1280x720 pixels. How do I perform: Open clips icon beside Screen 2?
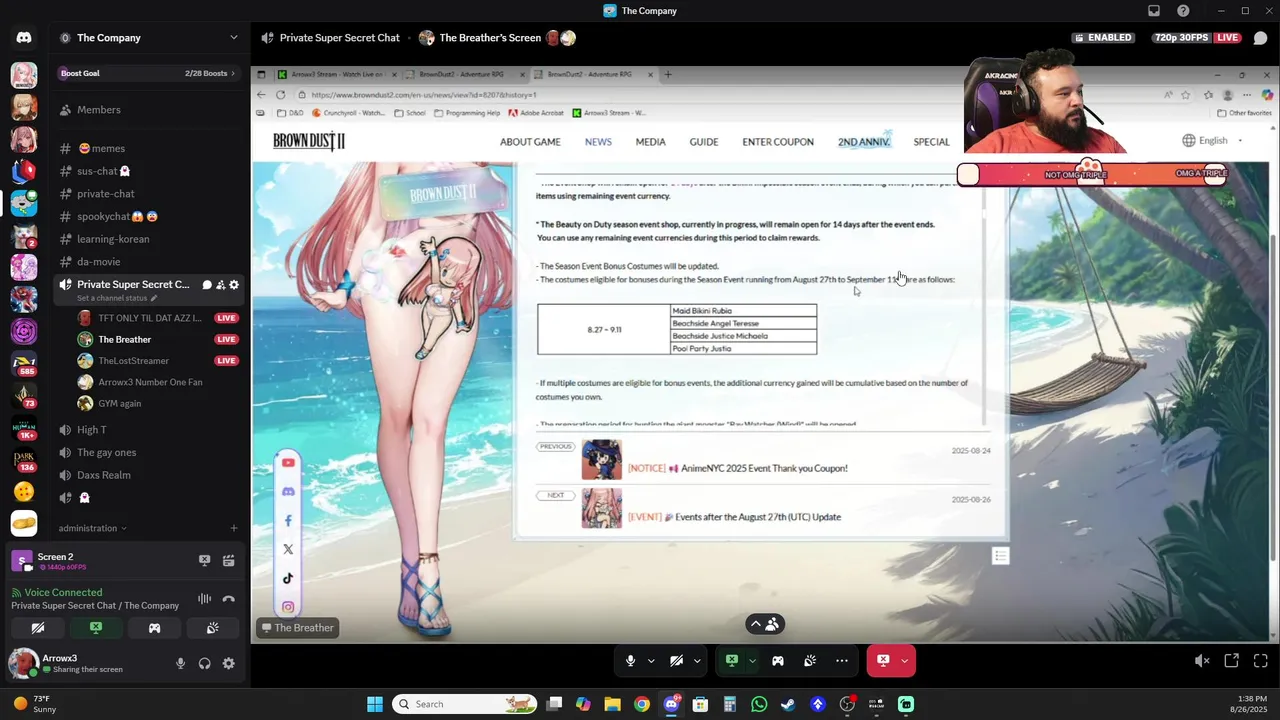229,561
